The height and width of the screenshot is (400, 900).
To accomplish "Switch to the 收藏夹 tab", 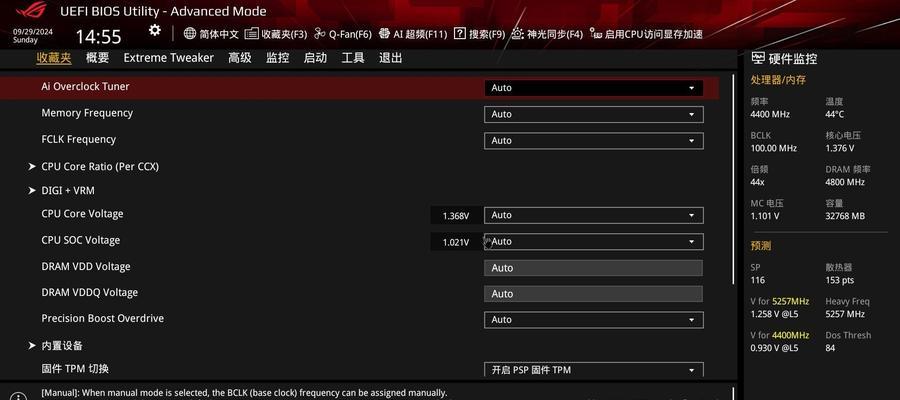I will coord(54,58).
